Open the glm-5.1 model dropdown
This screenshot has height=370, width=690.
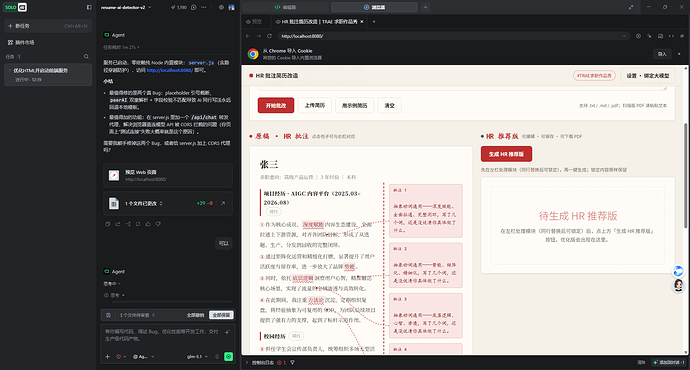[x=197, y=357]
